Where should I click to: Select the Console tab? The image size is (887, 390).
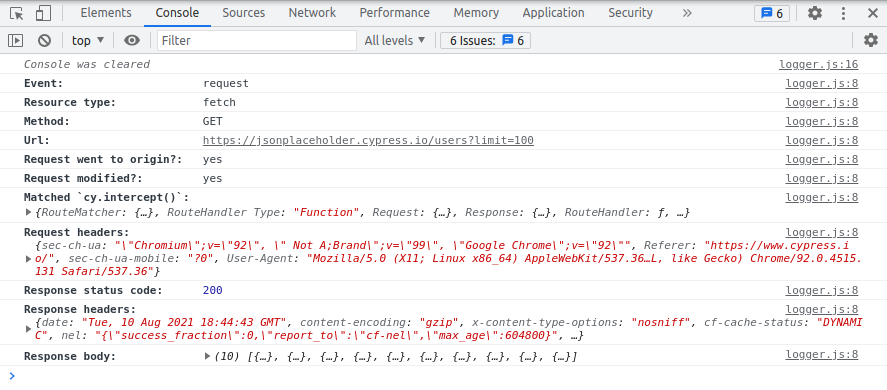pos(177,13)
